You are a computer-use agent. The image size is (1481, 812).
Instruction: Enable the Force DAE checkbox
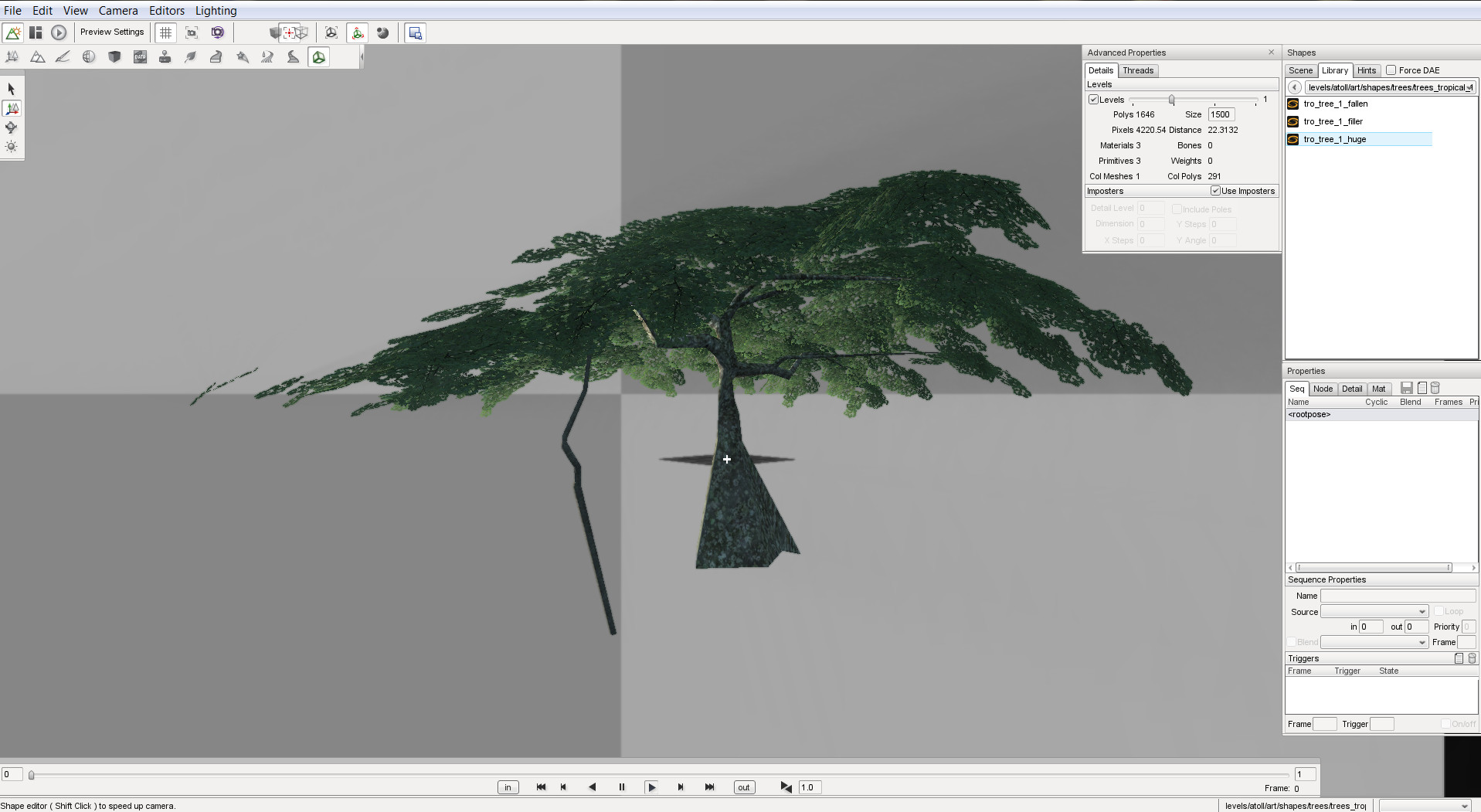pos(1391,70)
